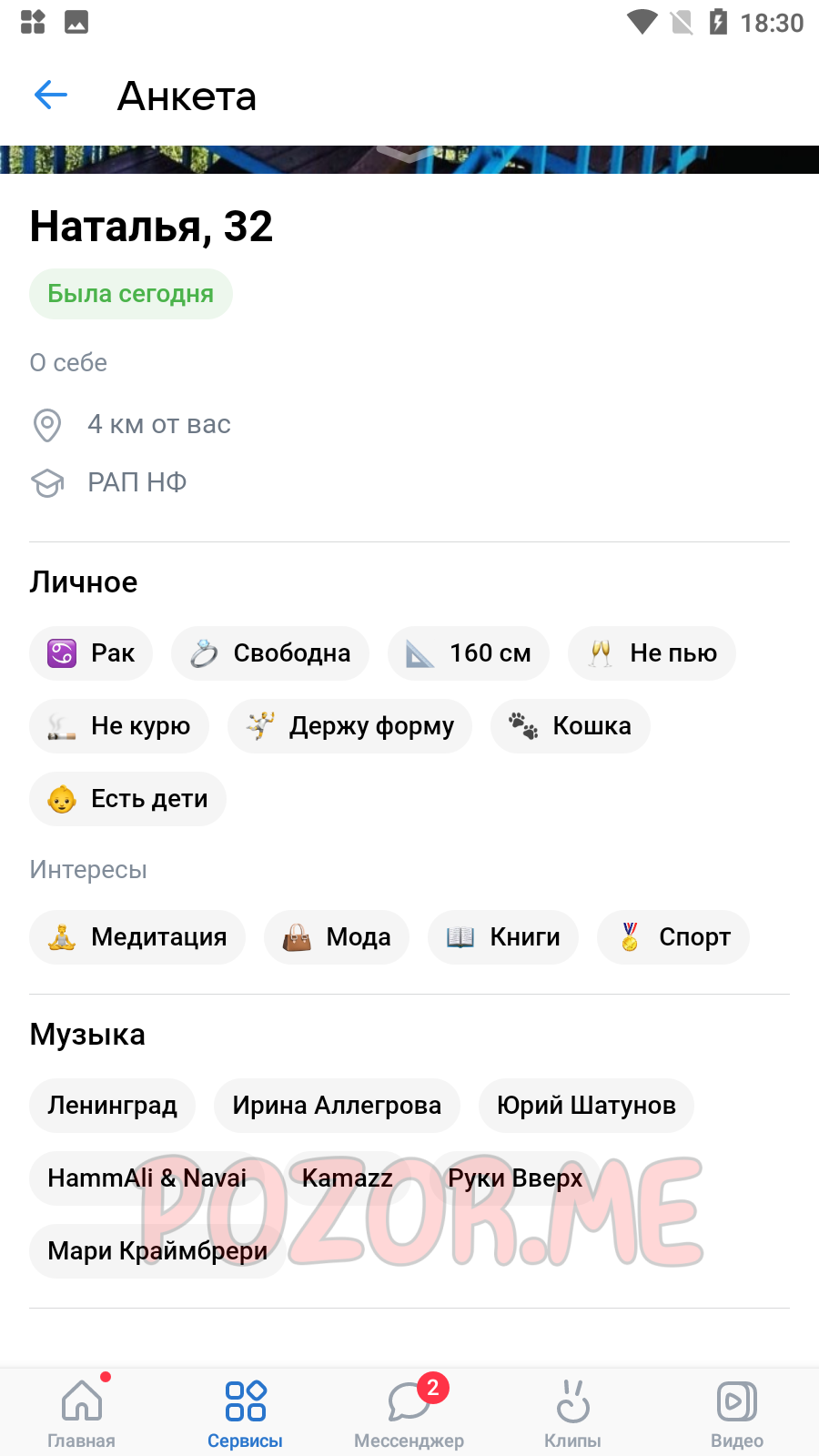Image resolution: width=819 pixels, height=1456 pixels.
Task: Open the Видео icon
Action: click(x=737, y=1411)
